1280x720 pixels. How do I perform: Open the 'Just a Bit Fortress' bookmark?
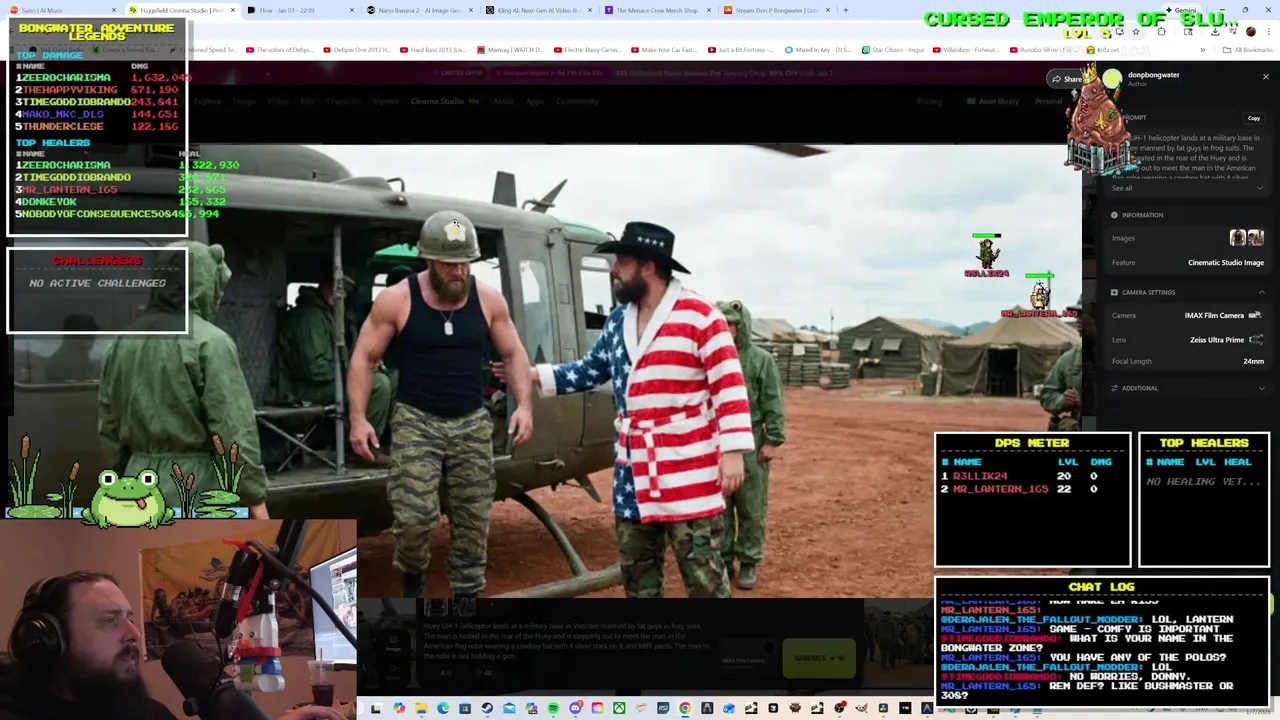pyautogui.click(x=740, y=49)
